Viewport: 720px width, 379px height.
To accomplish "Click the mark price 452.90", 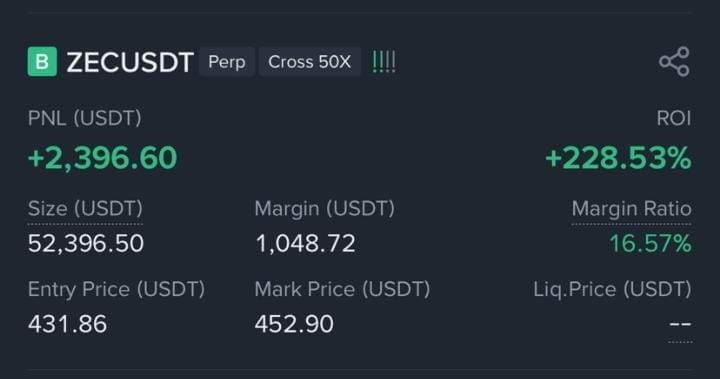I will (x=294, y=324).
